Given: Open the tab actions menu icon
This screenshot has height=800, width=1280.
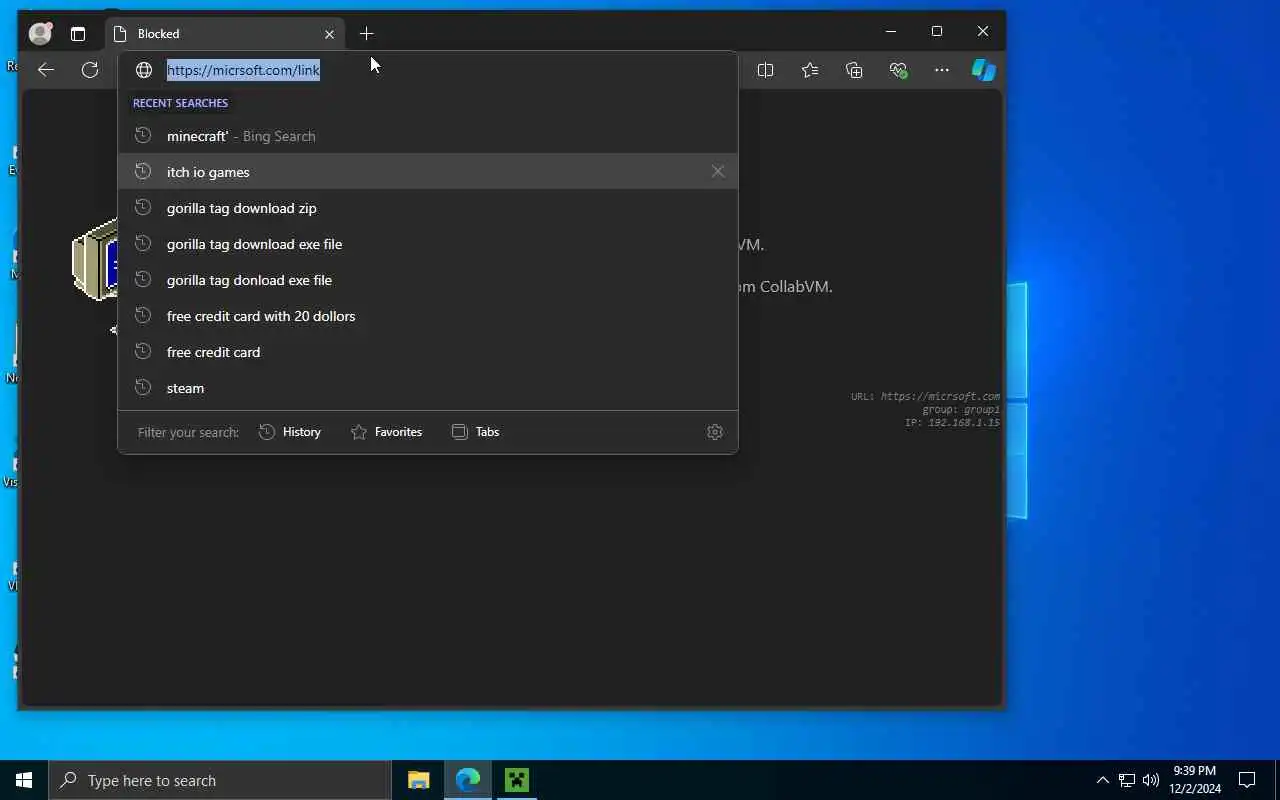Looking at the screenshot, I should click(78, 34).
